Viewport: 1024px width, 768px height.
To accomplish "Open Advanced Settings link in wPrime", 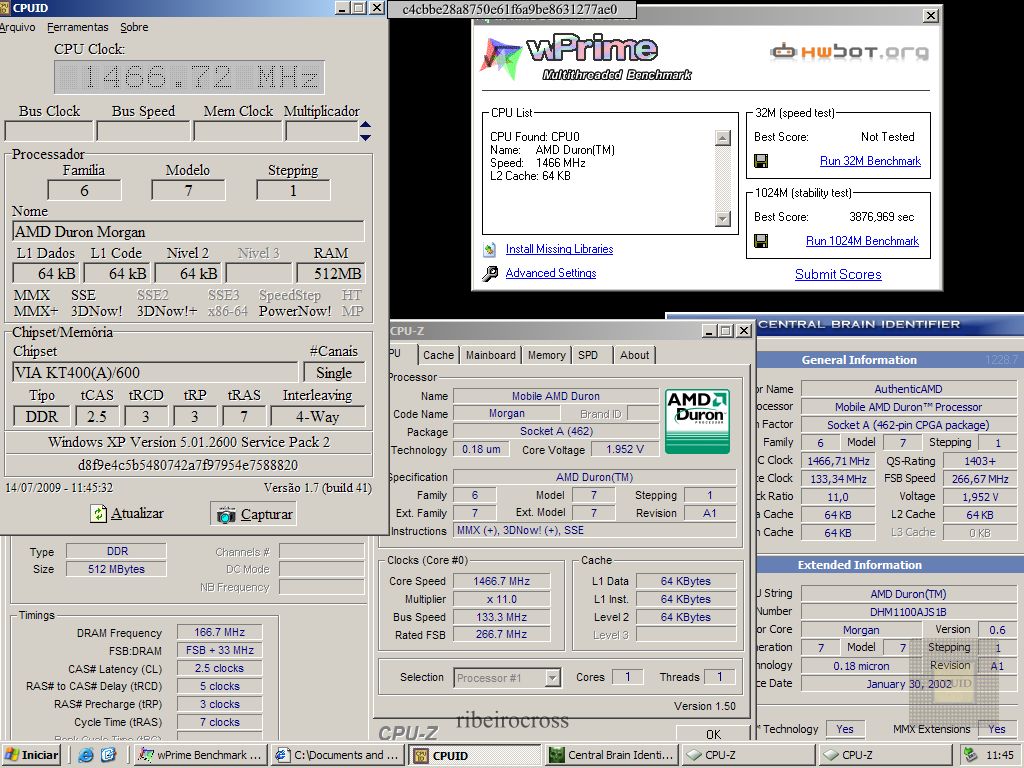I will tap(551, 273).
